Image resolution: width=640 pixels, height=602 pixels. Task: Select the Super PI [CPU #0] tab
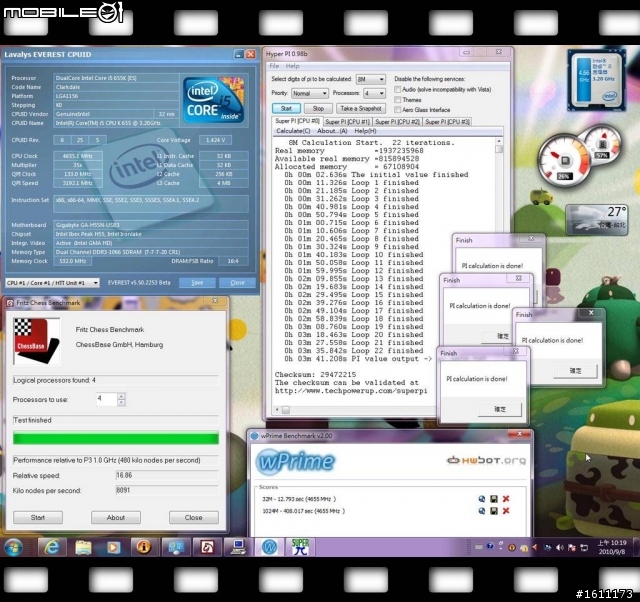[298, 121]
